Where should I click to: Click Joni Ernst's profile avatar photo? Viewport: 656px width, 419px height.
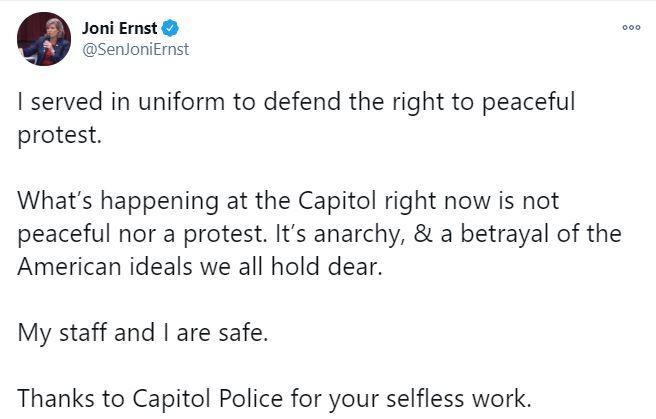[44, 39]
